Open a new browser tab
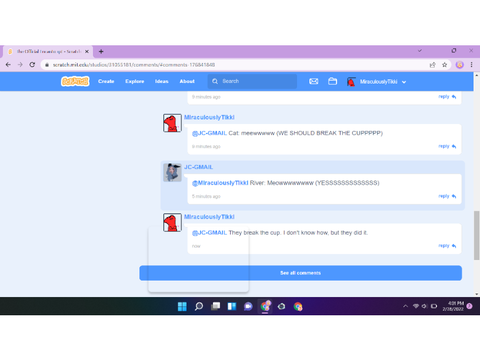 click(101, 51)
